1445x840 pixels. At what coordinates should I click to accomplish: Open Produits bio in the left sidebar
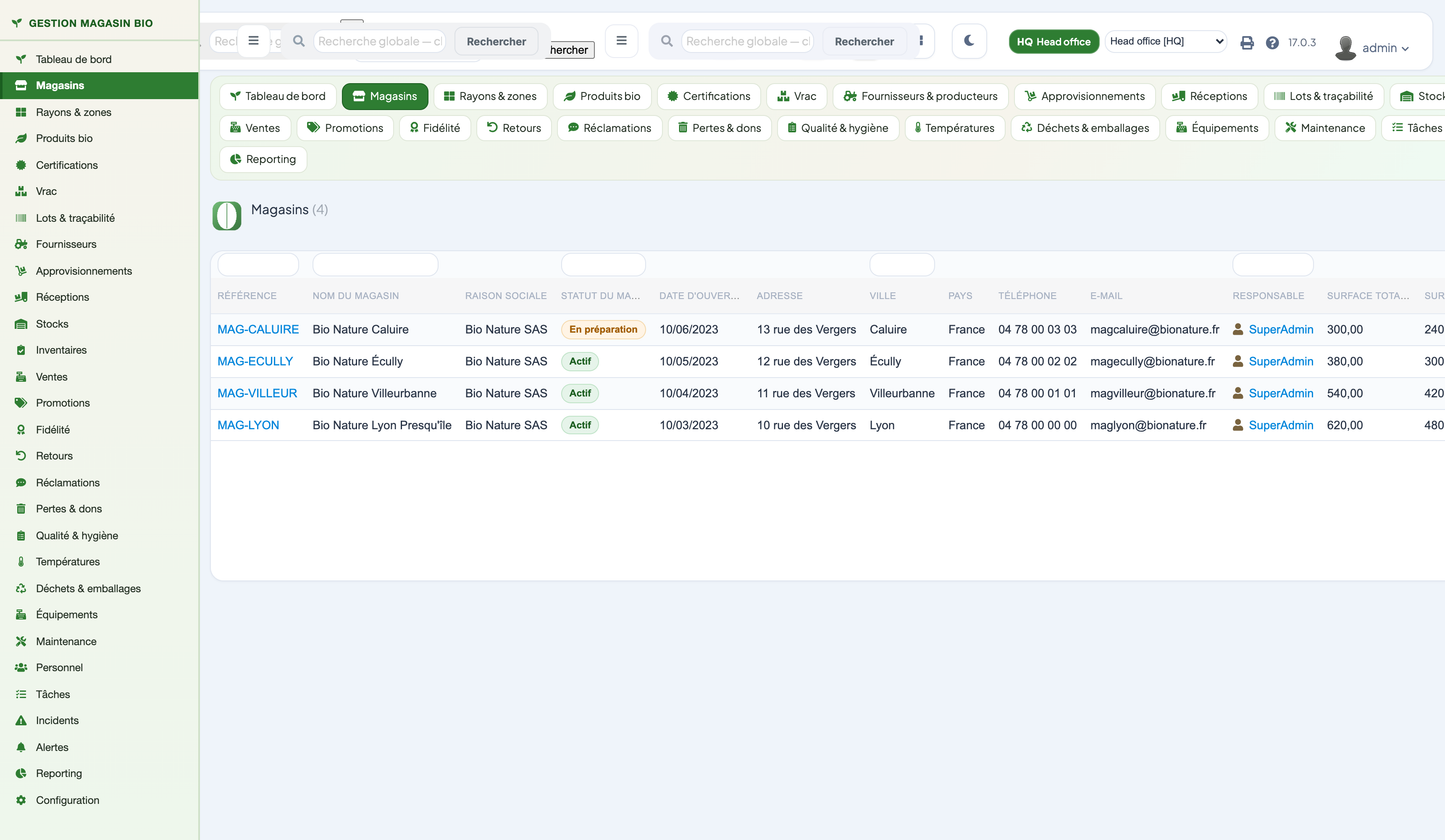tap(99, 138)
